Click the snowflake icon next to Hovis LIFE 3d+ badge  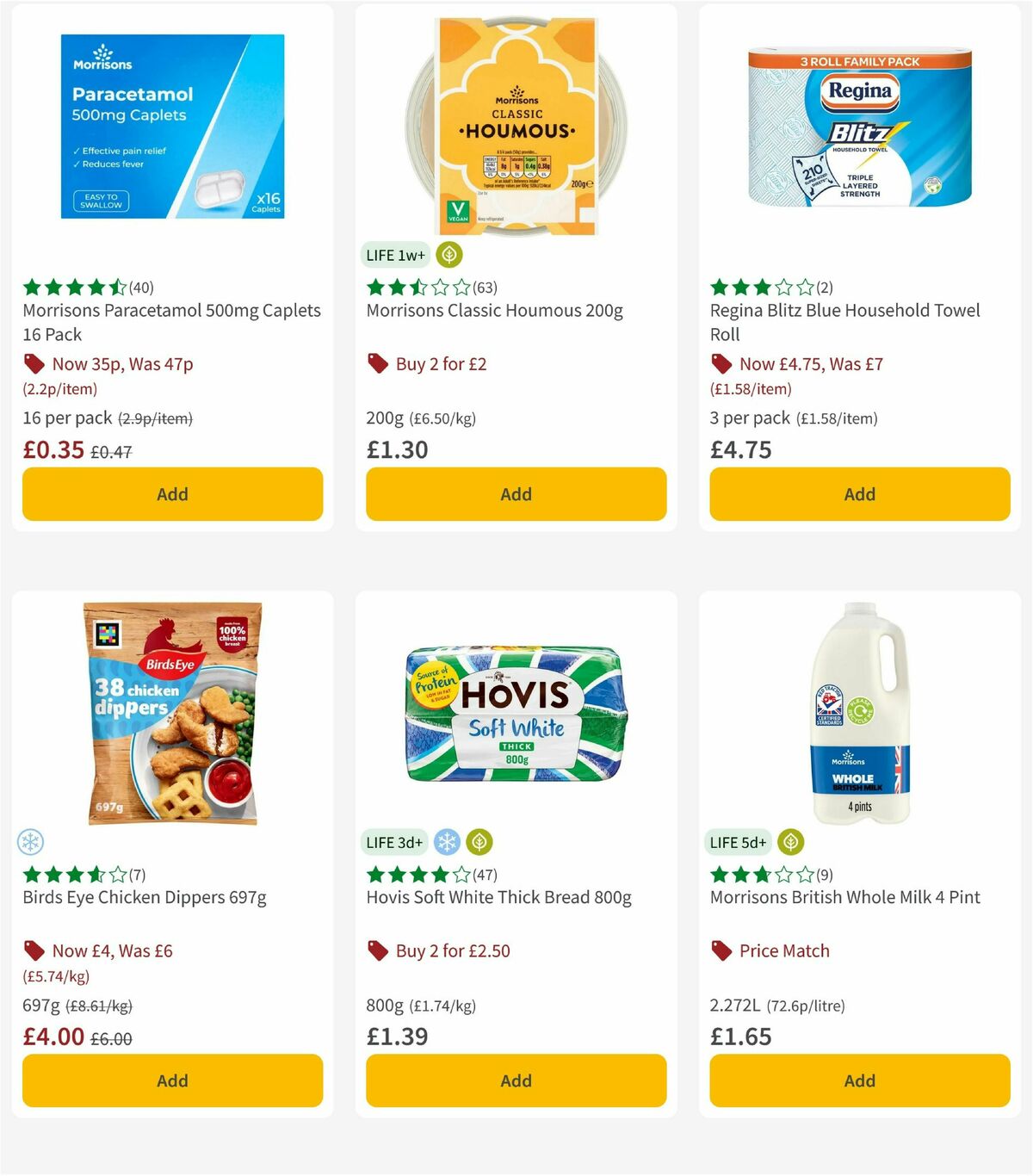pyautogui.click(x=447, y=842)
